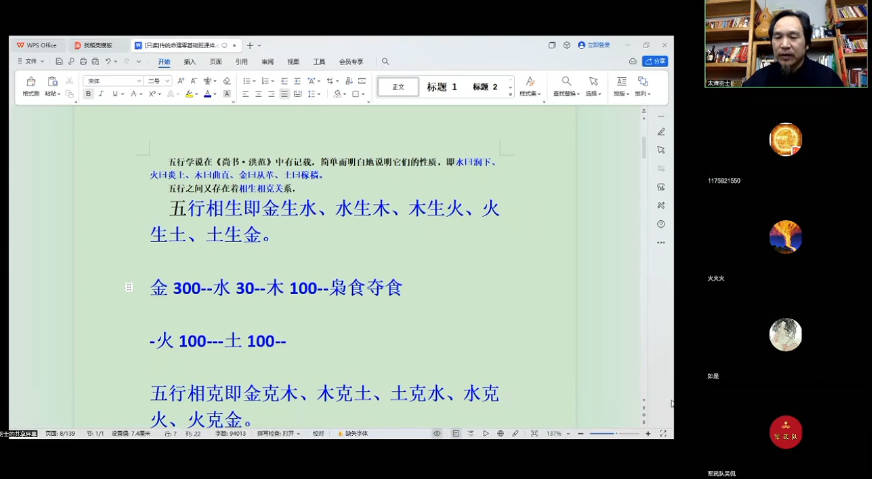The width and height of the screenshot is (872, 479).
Task: Click the Select arrow tool icon
Action: pos(593,82)
